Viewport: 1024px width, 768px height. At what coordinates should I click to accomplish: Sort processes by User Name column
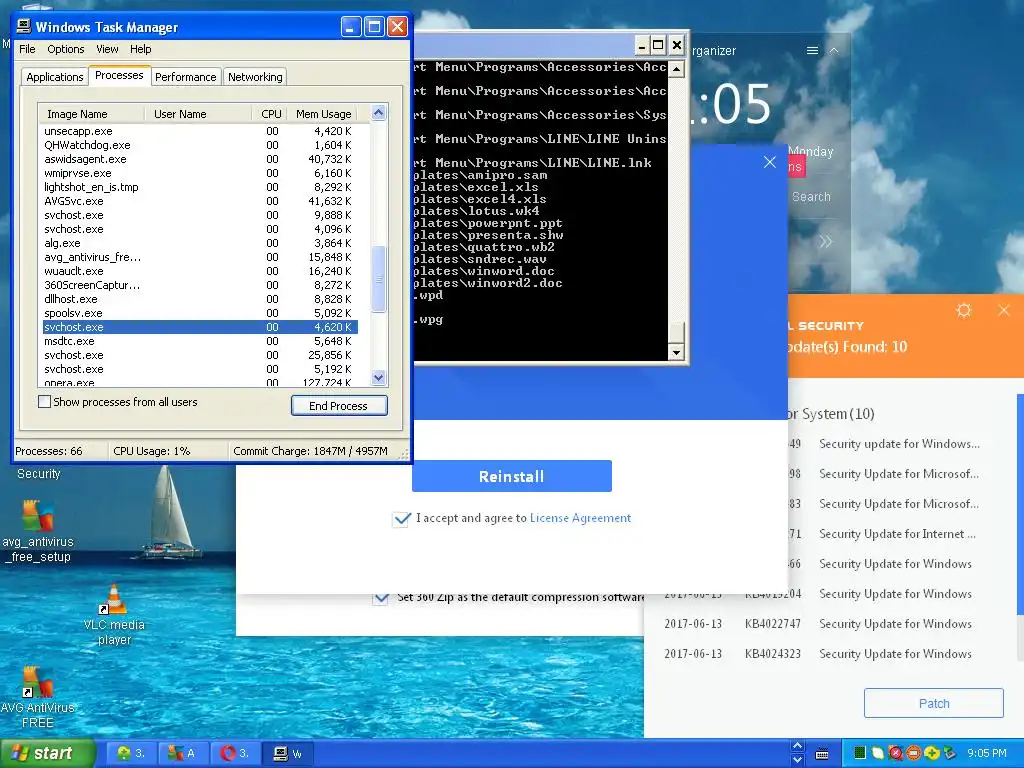pos(198,114)
